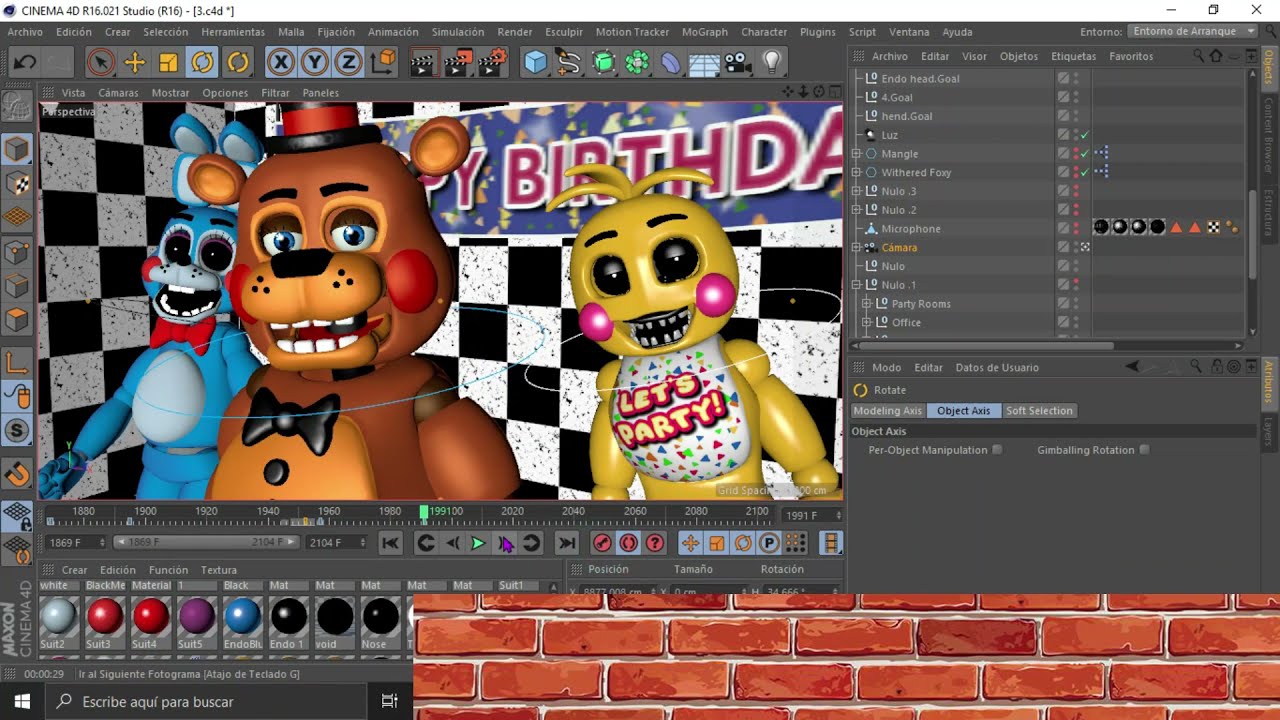Open the green array modeling objects icon
Screen dimensions: 1280x720
[x=637, y=63]
